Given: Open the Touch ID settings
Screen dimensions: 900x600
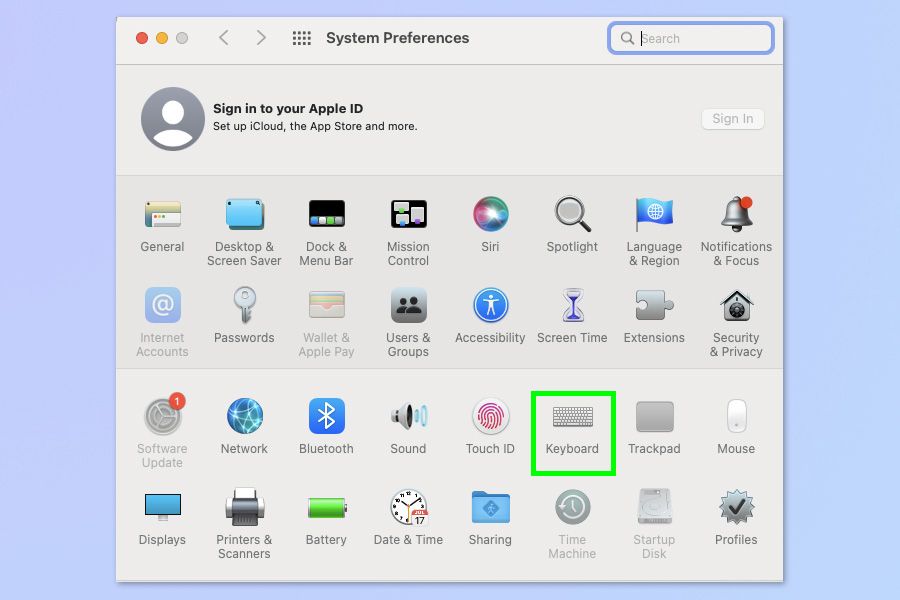Looking at the screenshot, I should tap(490, 417).
